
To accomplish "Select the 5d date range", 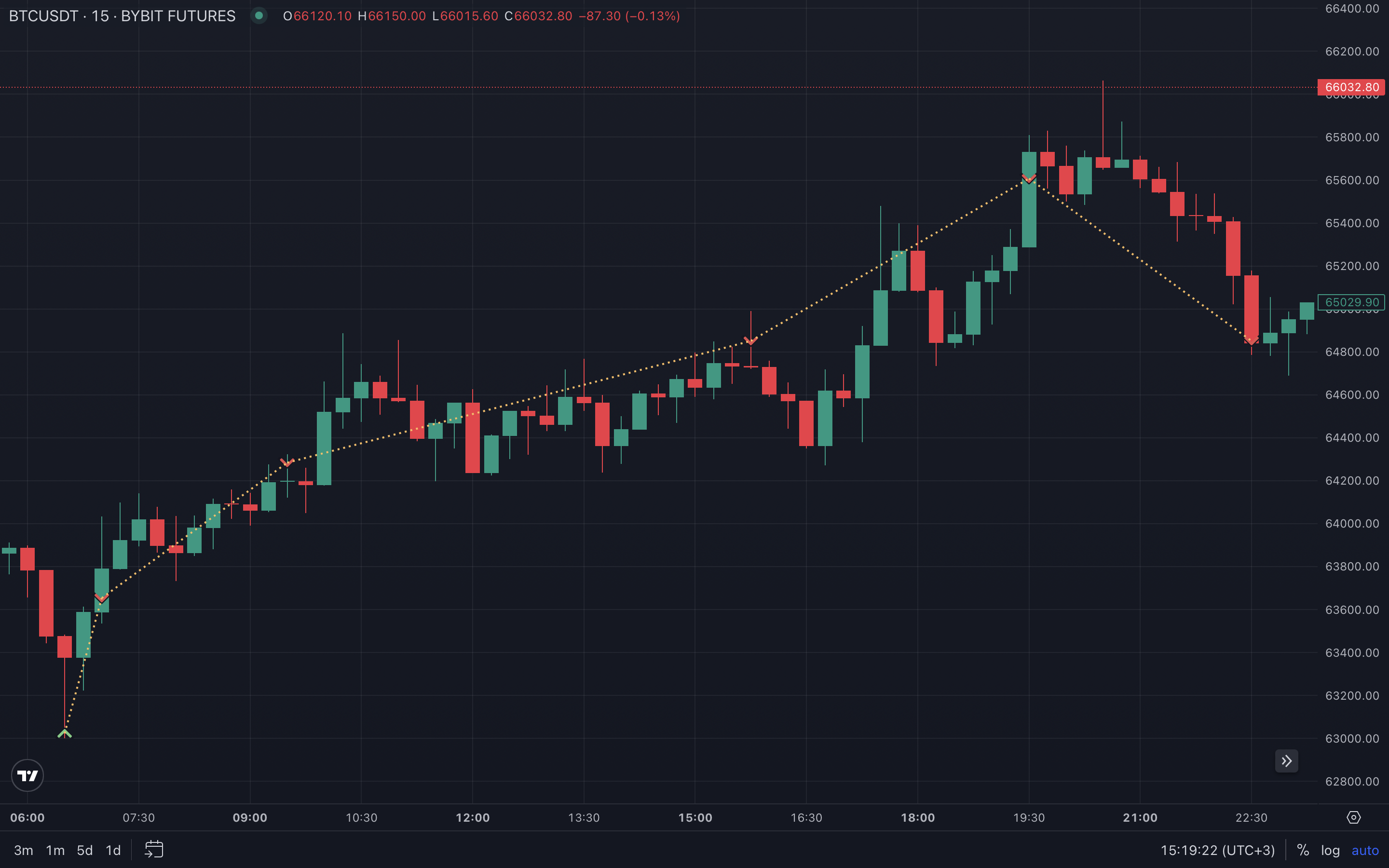I will coord(85,850).
